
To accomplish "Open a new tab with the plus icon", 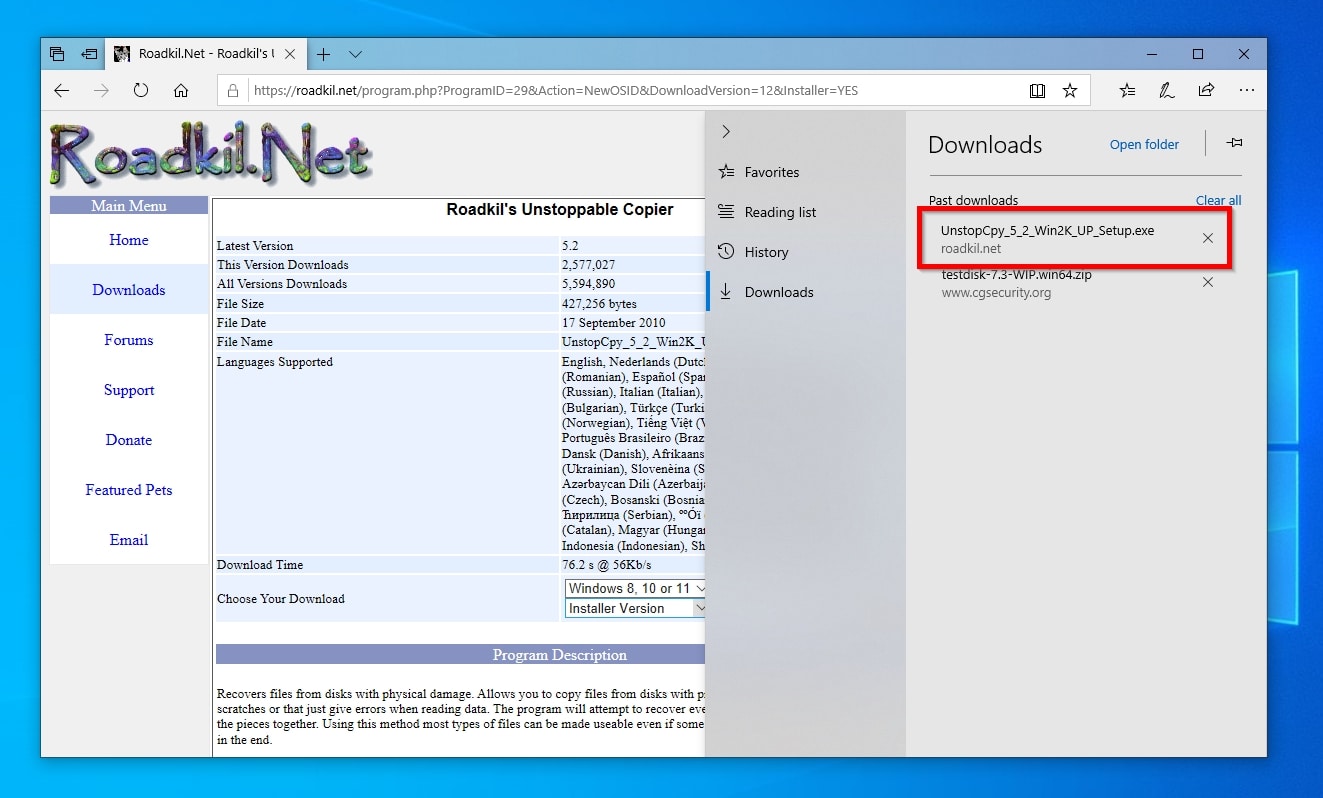I will [323, 54].
